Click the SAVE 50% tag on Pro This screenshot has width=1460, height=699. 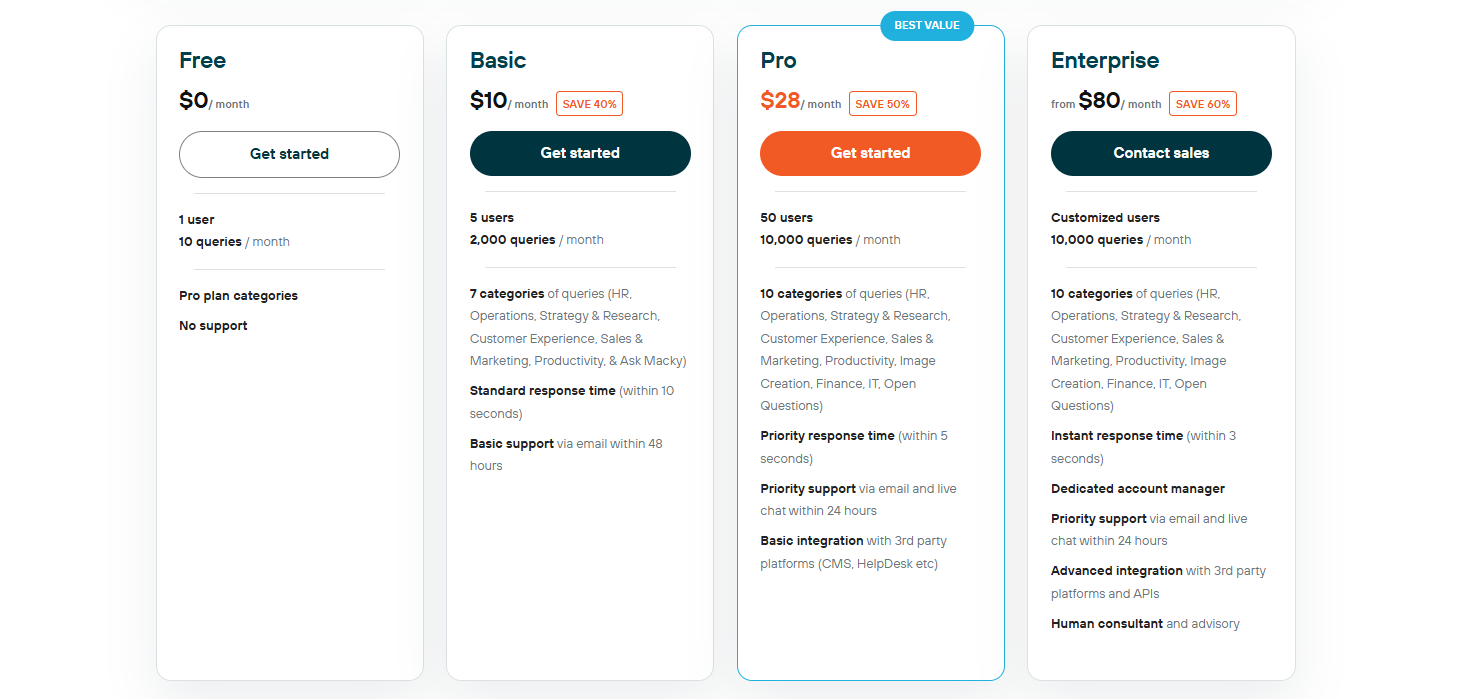point(882,104)
